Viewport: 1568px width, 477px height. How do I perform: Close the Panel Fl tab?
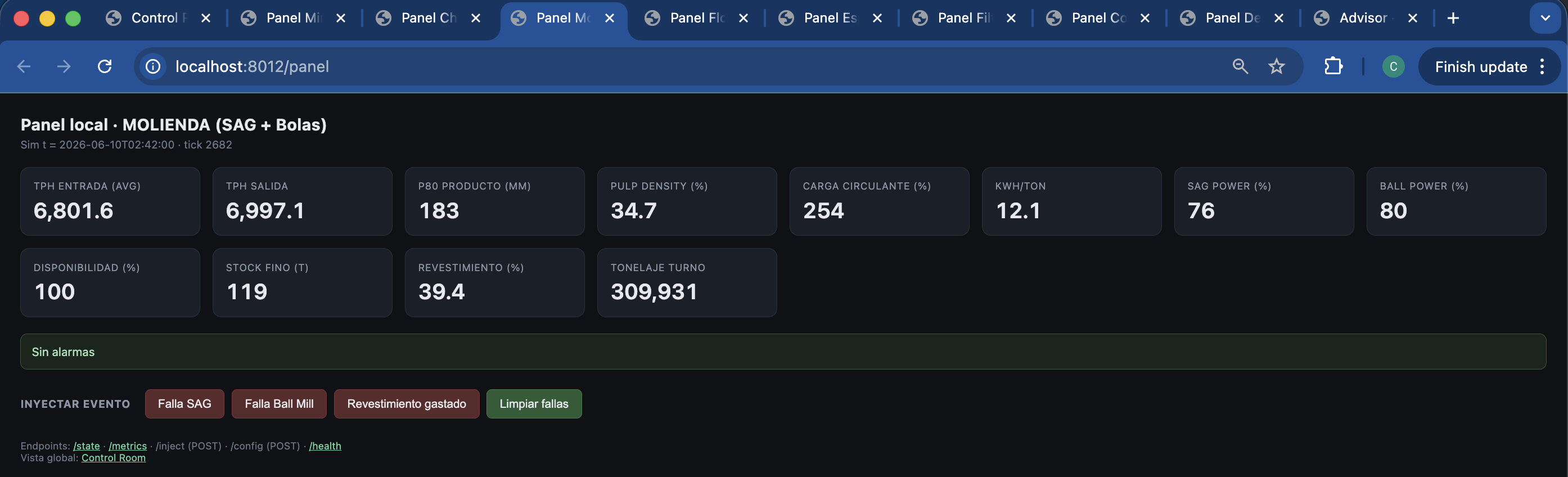pyautogui.click(x=743, y=18)
